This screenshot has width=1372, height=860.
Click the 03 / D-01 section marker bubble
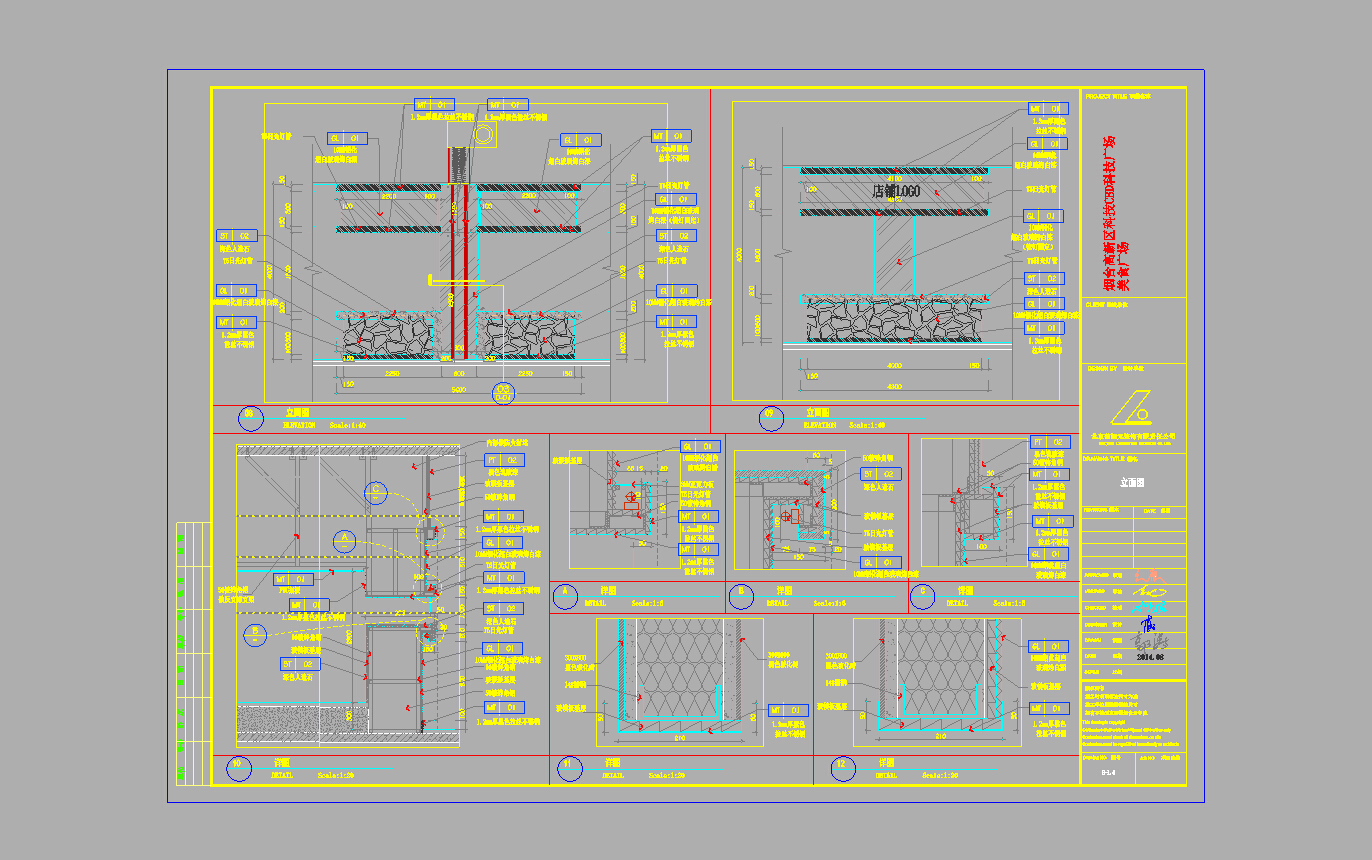pyautogui.click(x=503, y=393)
